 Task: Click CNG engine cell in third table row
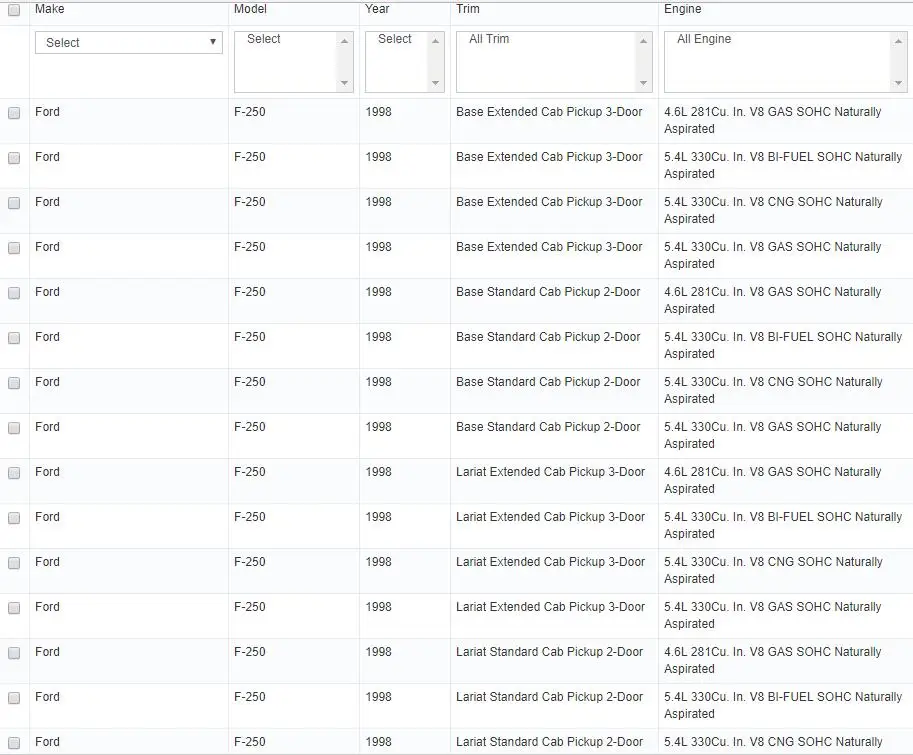tap(773, 210)
